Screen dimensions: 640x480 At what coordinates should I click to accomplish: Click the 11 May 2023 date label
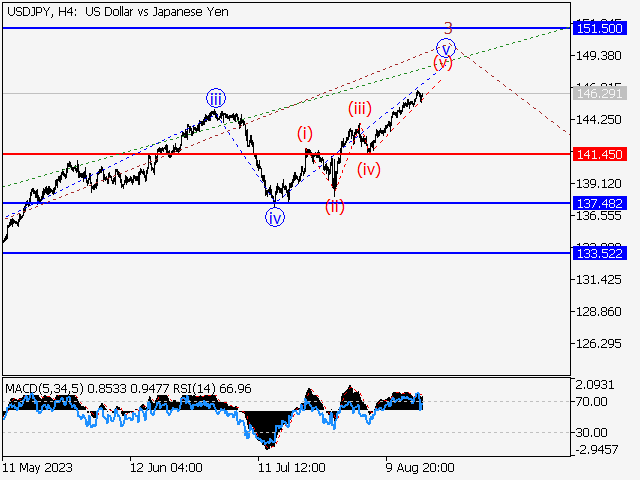(x=38, y=468)
